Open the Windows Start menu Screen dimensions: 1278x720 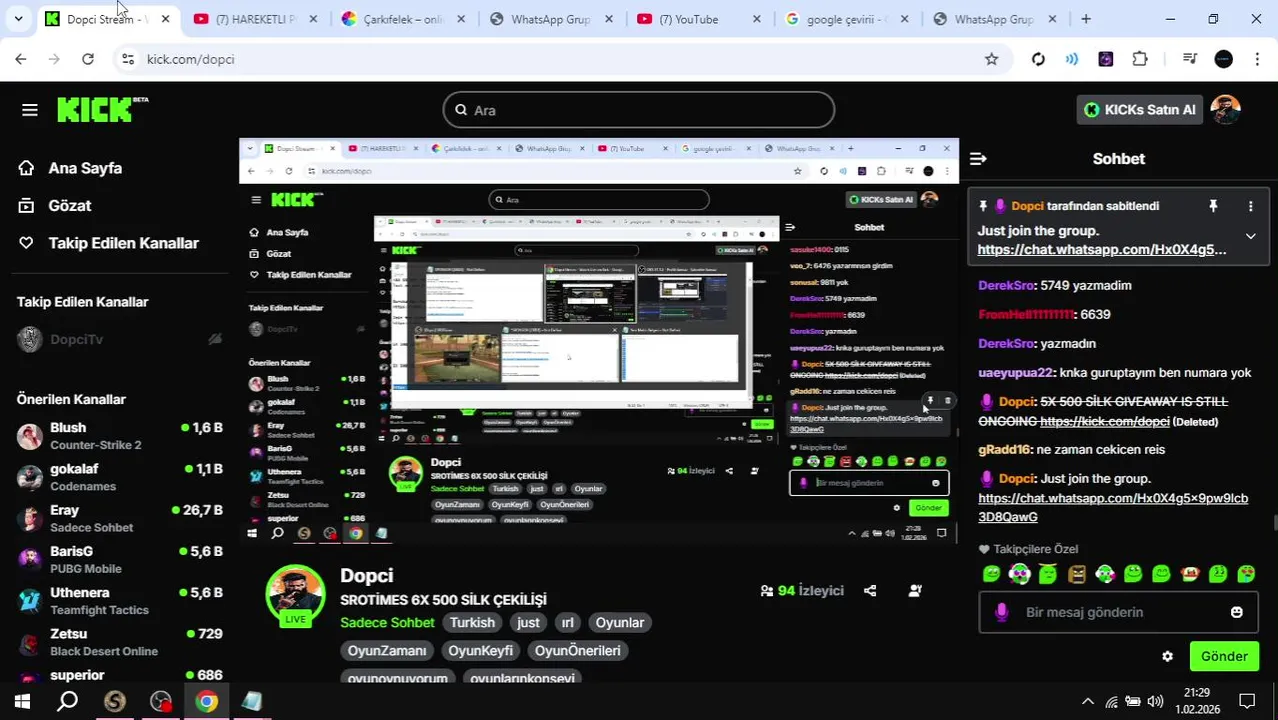pyautogui.click(x=22, y=702)
